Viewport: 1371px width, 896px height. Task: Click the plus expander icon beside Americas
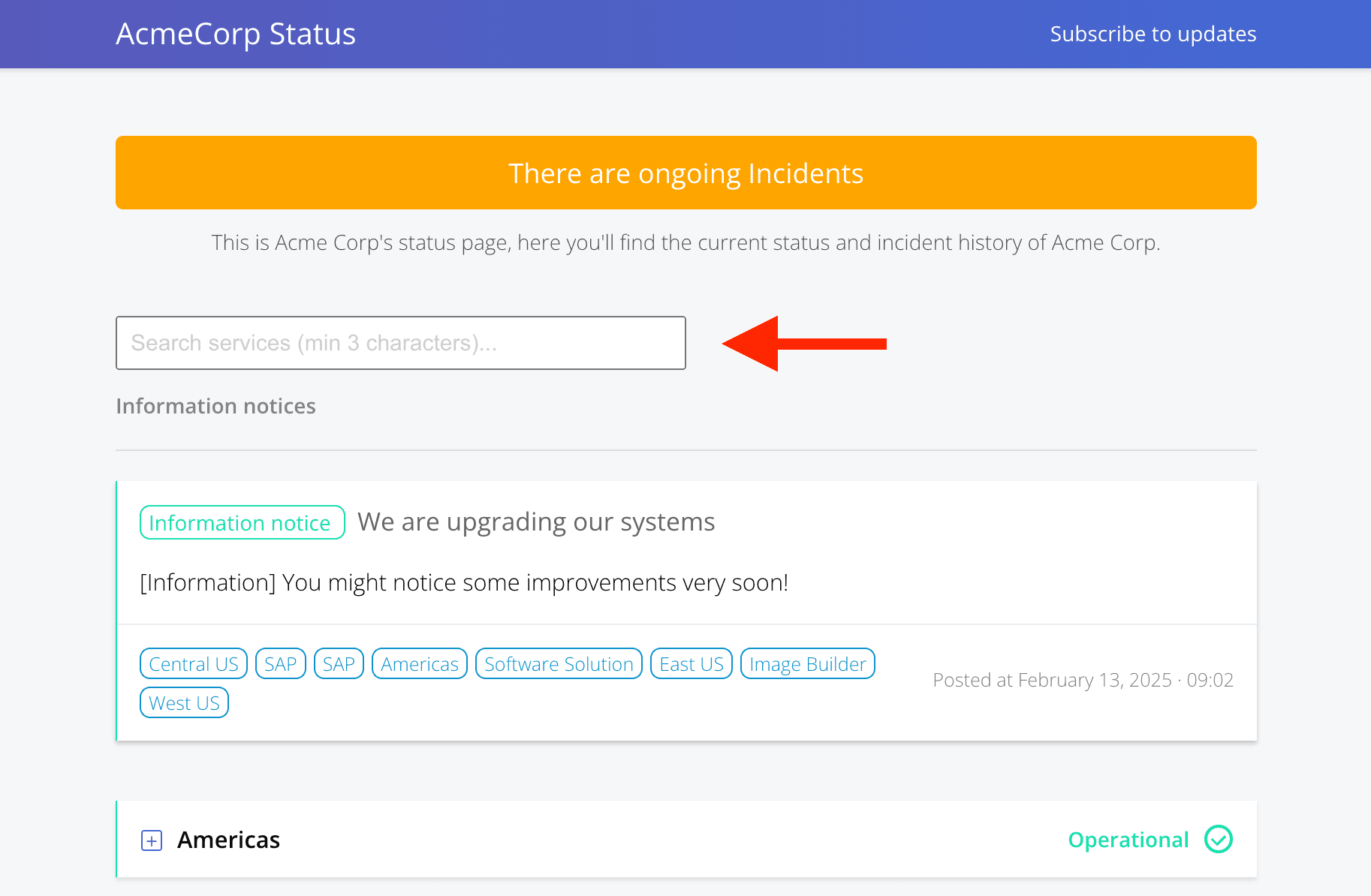pyautogui.click(x=151, y=840)
